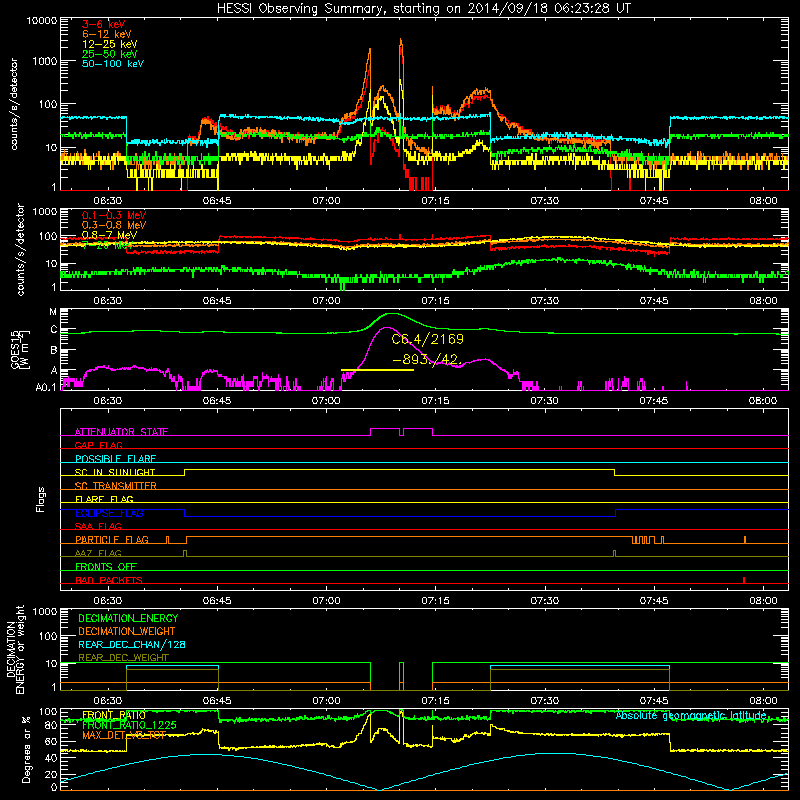Click the 07:30 time label under MeV panel

coord(544,301)
